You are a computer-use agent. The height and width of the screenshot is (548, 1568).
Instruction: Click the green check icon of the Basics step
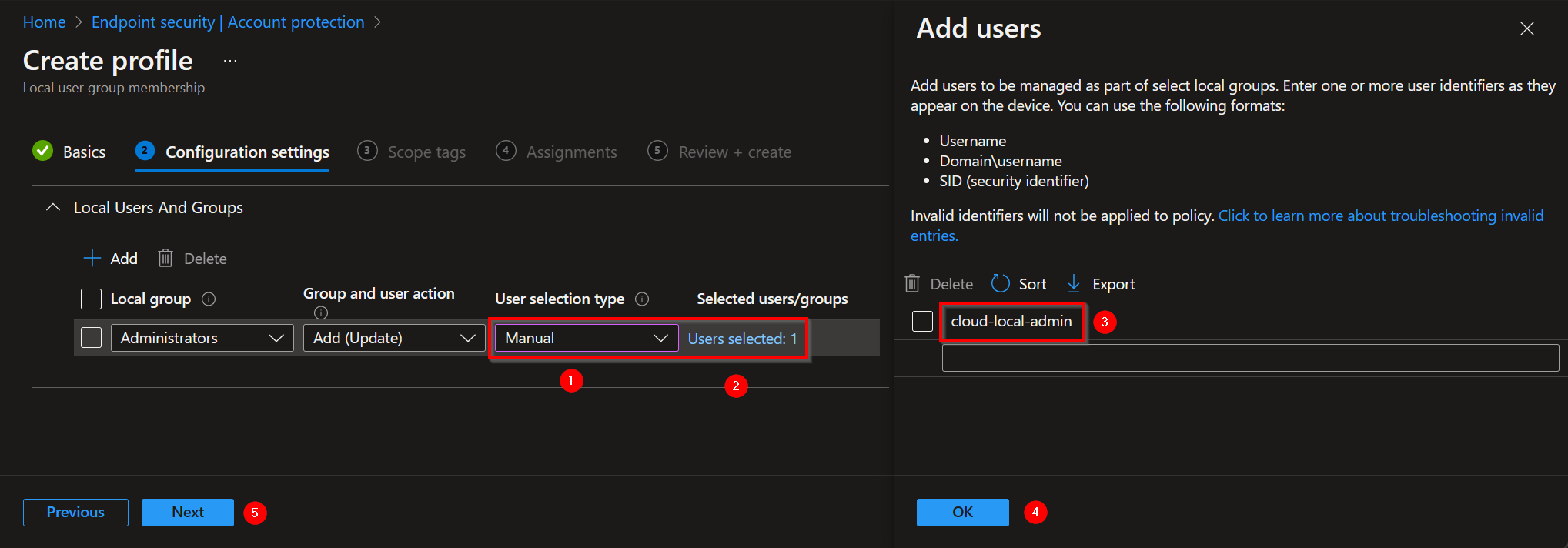tap(43, 151)
